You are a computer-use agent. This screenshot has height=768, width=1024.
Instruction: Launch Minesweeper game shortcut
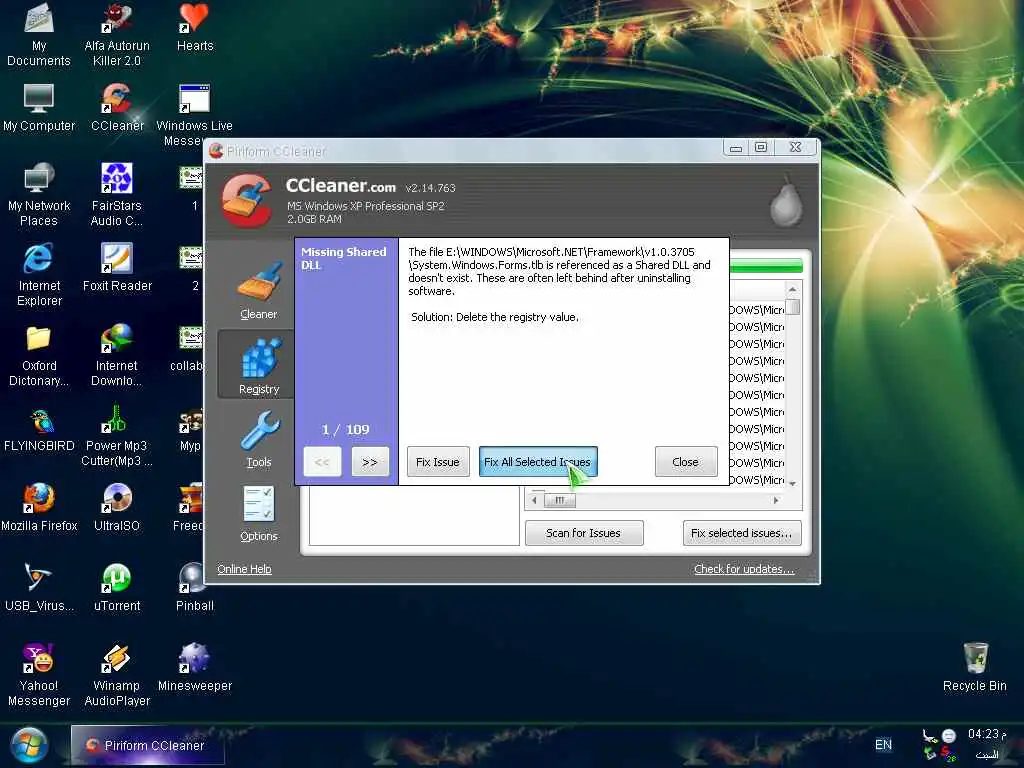(195, 667)
